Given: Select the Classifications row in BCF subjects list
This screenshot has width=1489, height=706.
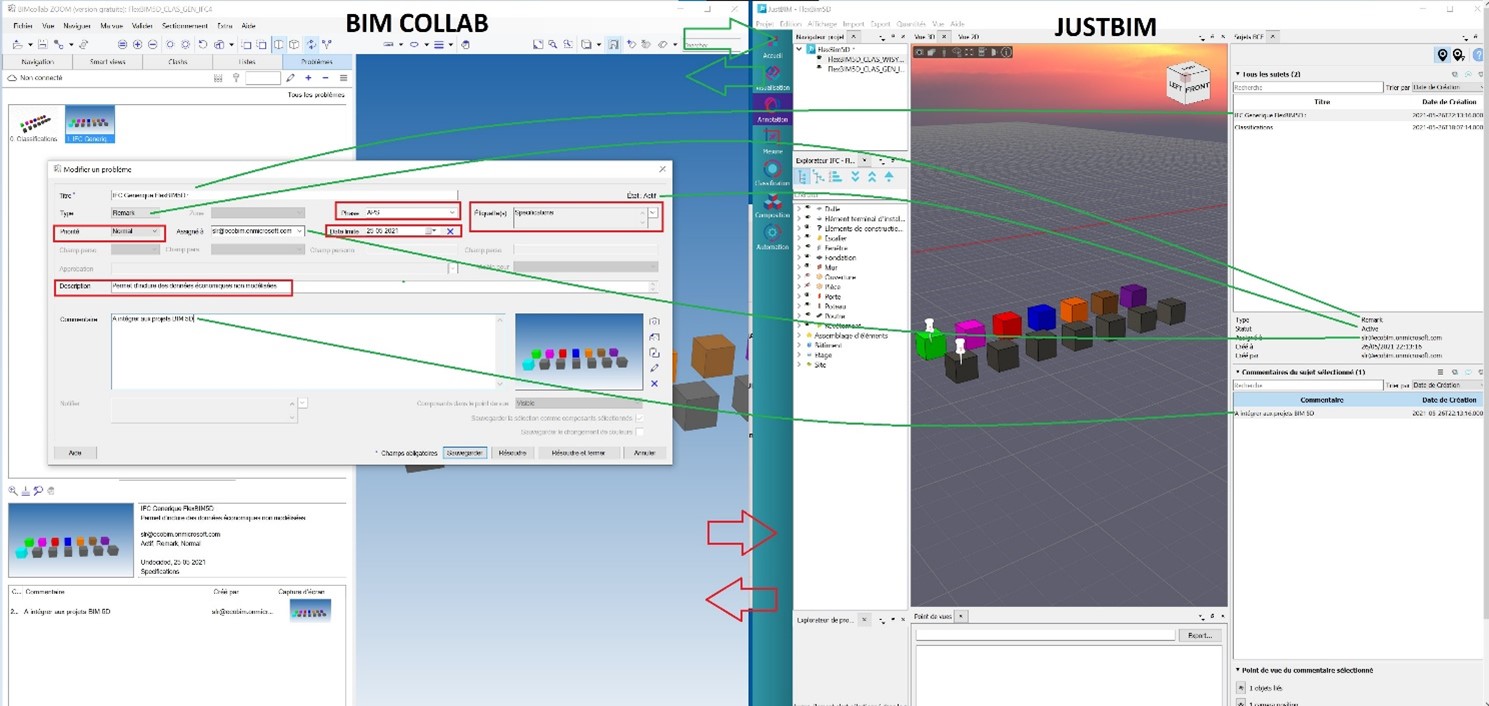Looking at the screenshot, I should point(1358,127).
